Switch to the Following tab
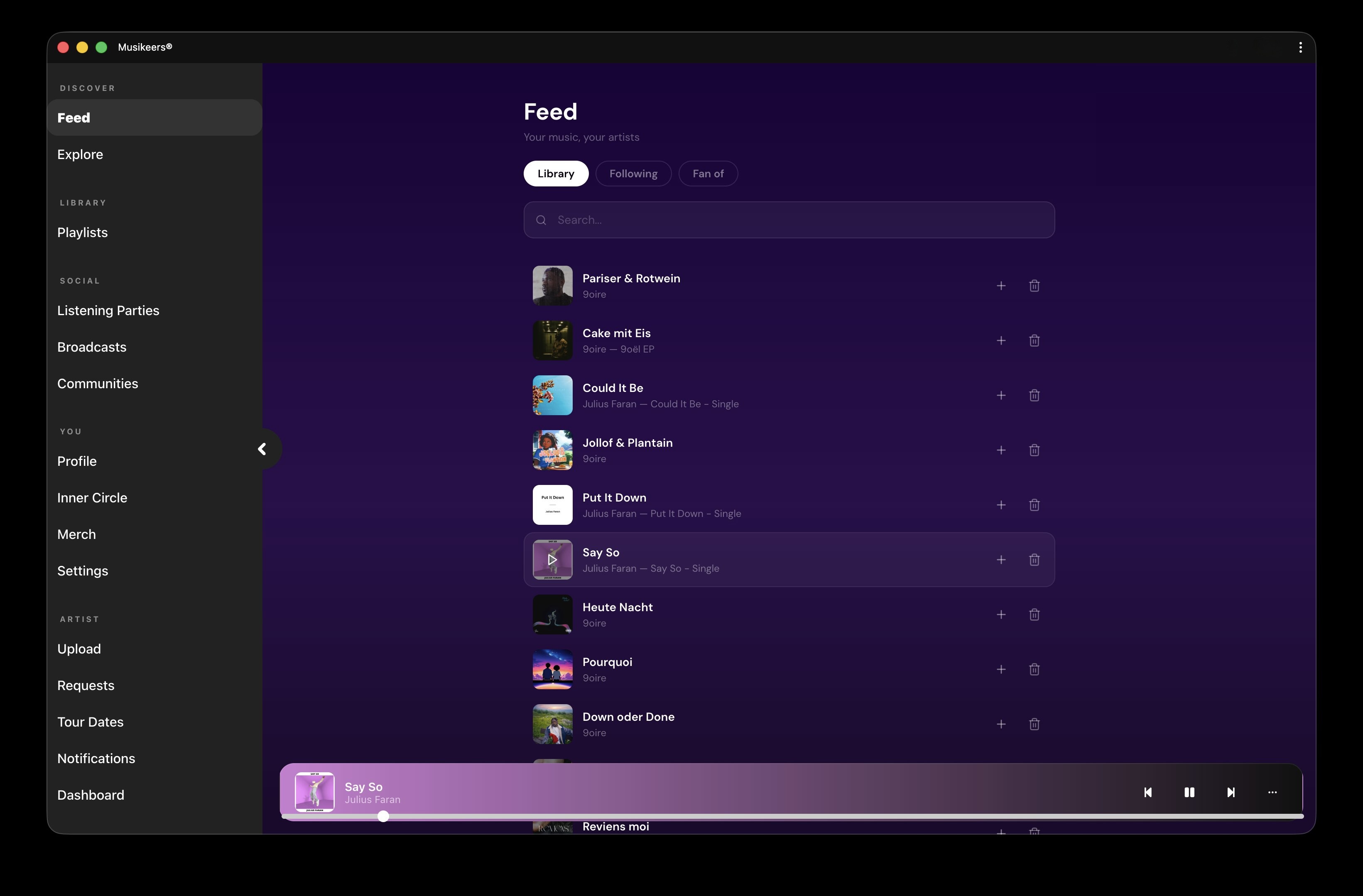 pos(633,174)
